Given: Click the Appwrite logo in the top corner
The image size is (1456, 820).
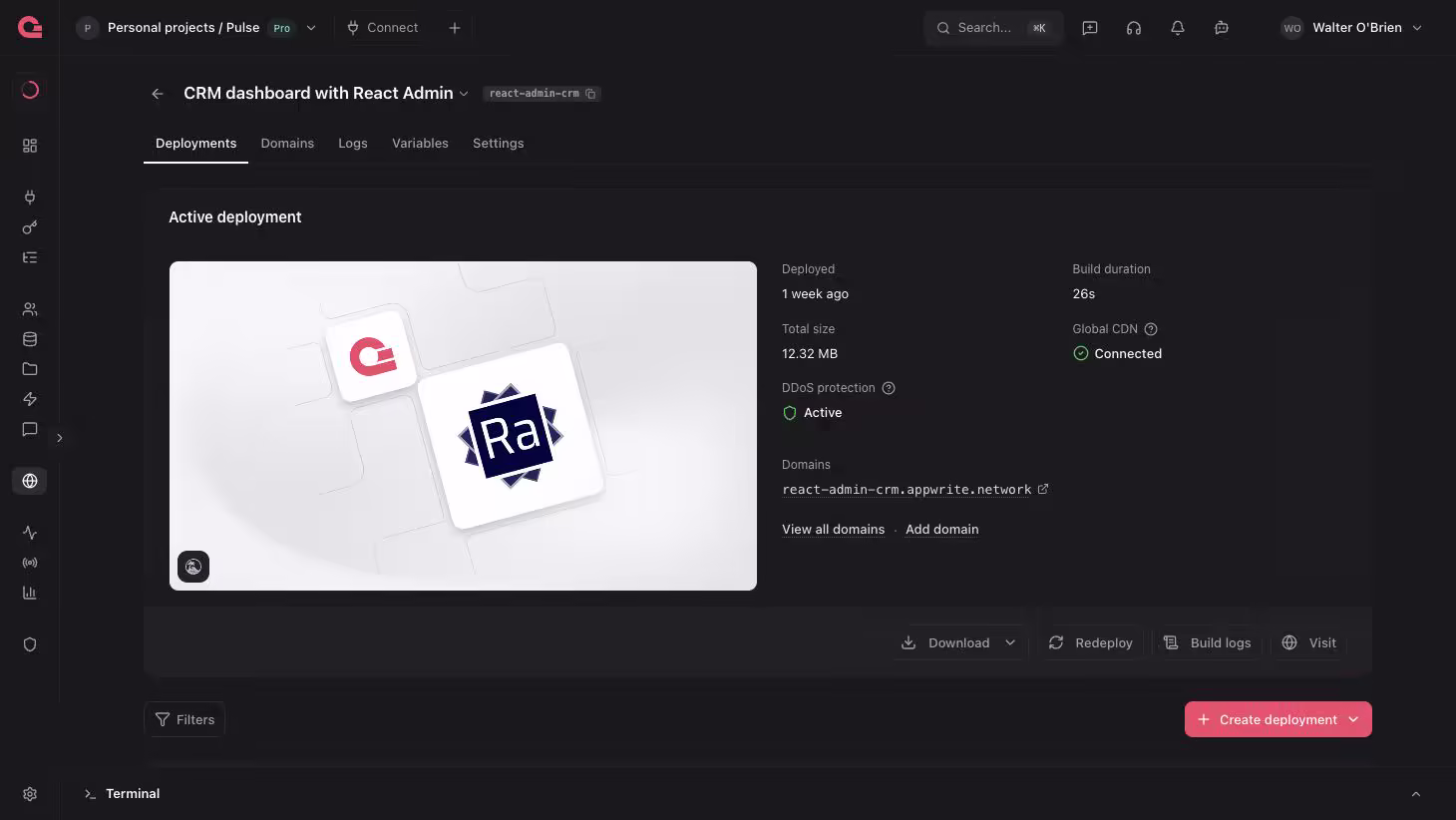Looking at the screenshot, I should pyautogui.click(x=30, y=28).
